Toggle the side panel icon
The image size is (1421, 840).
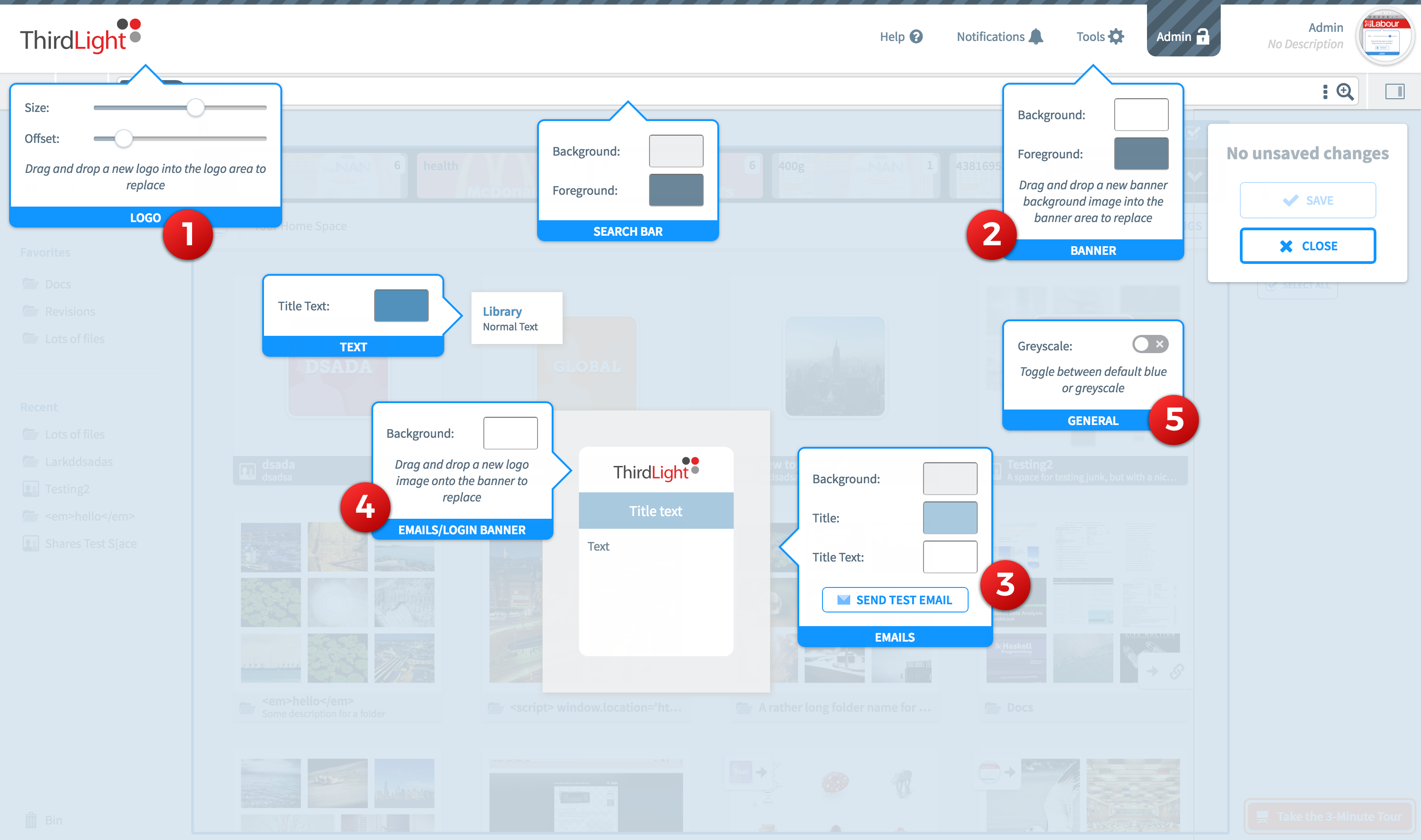(x=1395, y=91)
